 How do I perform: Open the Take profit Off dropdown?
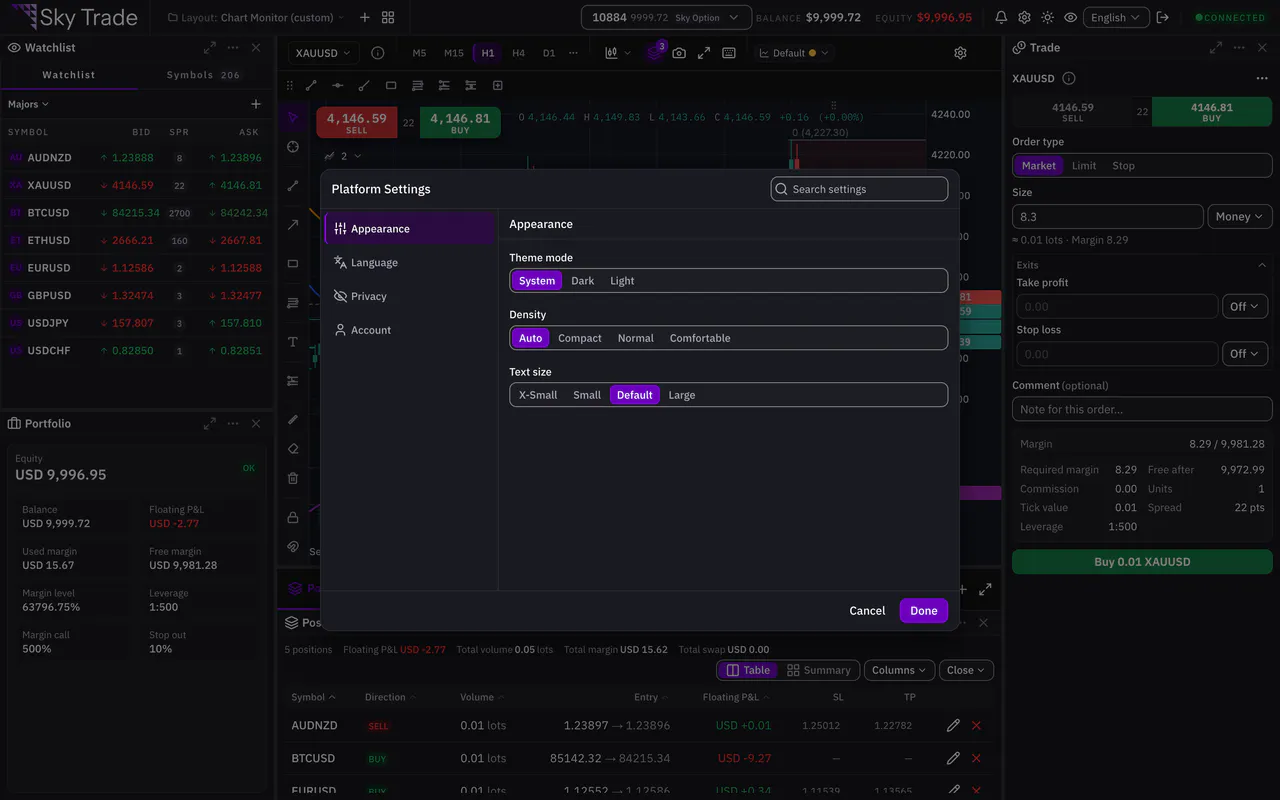point(1245,307)
